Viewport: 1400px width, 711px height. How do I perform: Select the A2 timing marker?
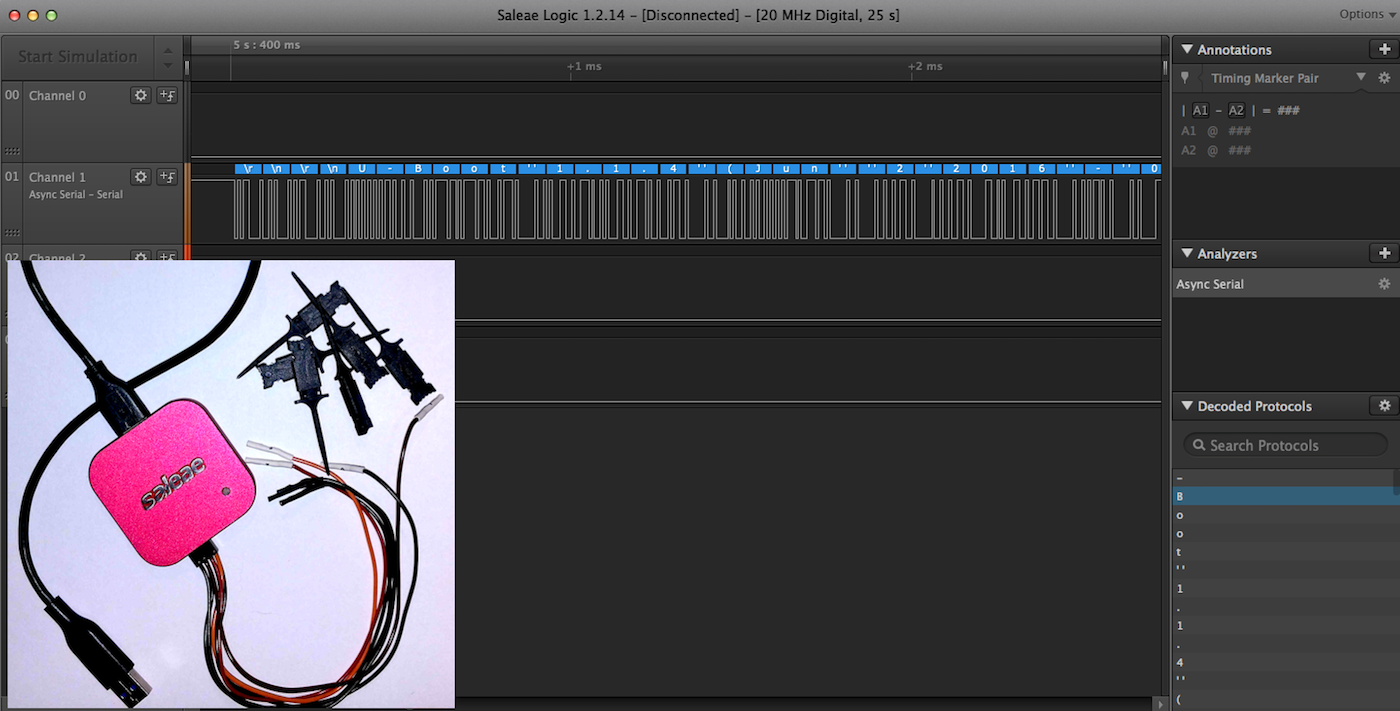click(x=1236, y=110)
